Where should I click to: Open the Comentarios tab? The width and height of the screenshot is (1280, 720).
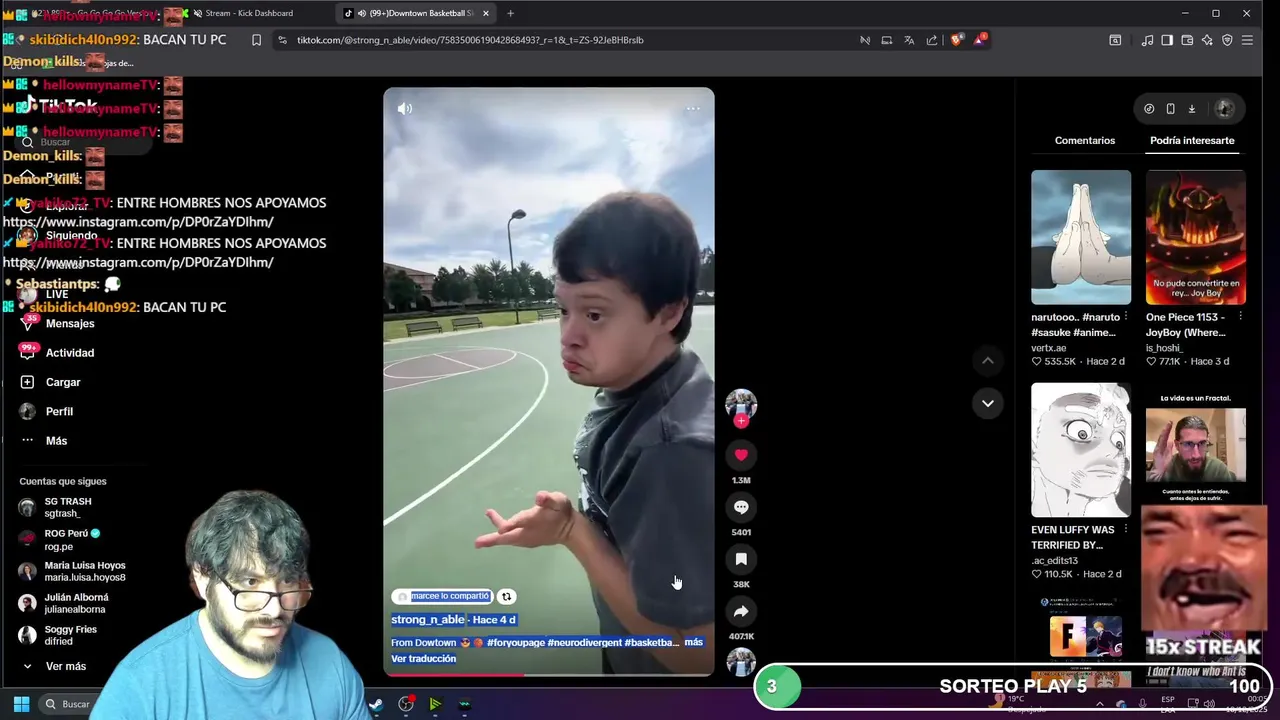(x=1084, y=140)
